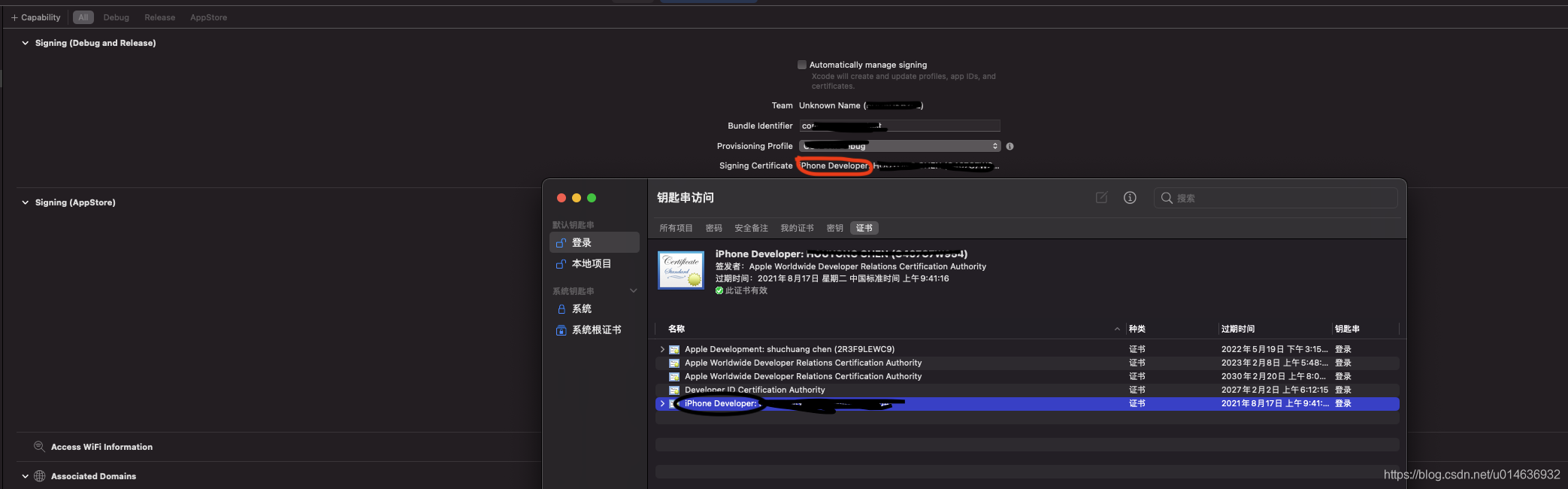Select the Developer ID Certification Authority row

(x=1027, y=390)
